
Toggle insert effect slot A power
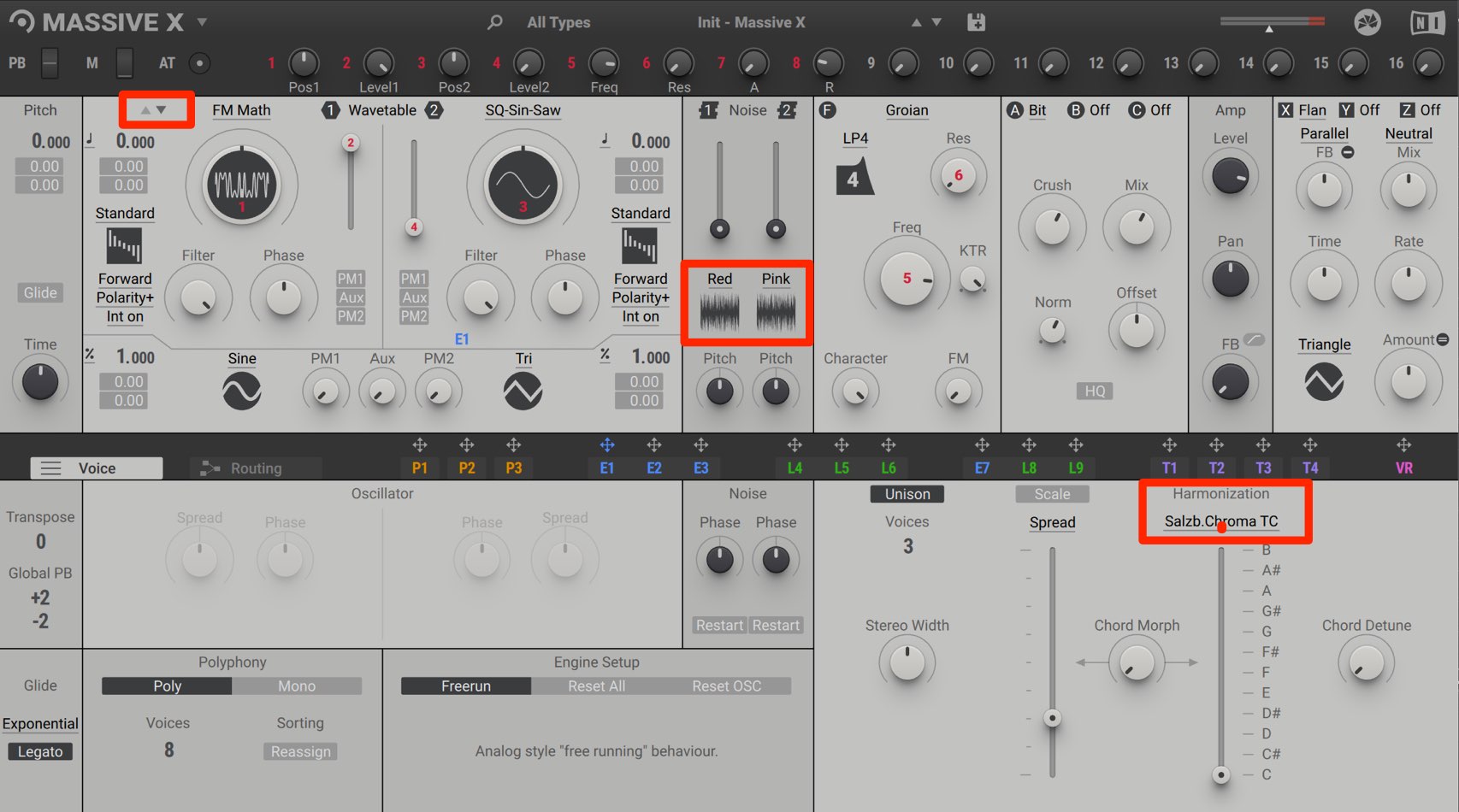point(1014,109)
